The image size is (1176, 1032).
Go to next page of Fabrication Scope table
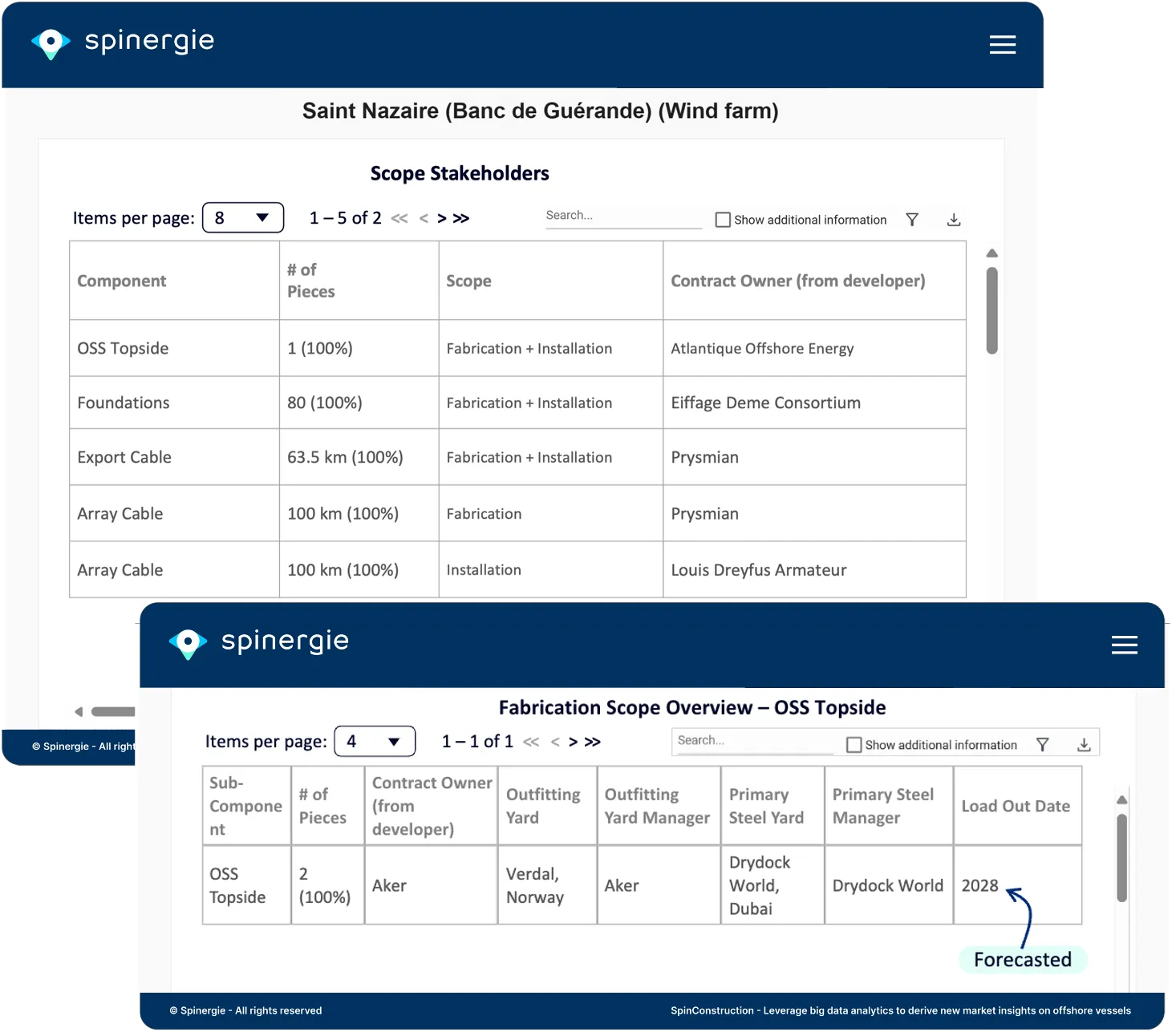coord(574,742)
